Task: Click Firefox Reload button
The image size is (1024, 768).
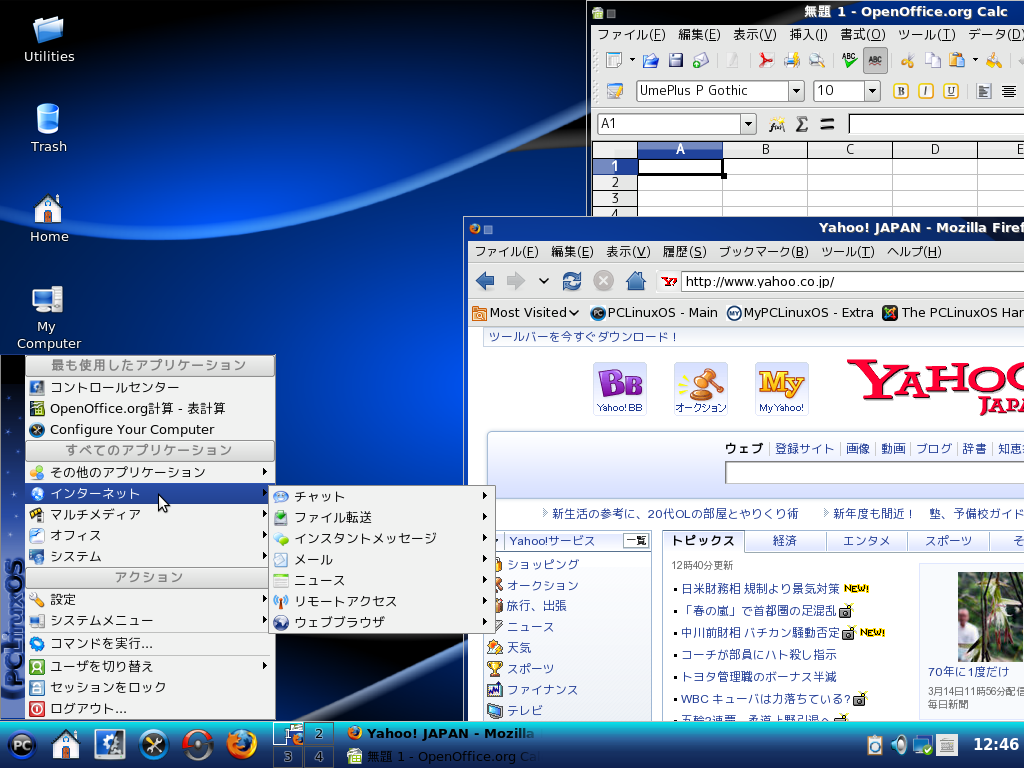Action: 572,281
